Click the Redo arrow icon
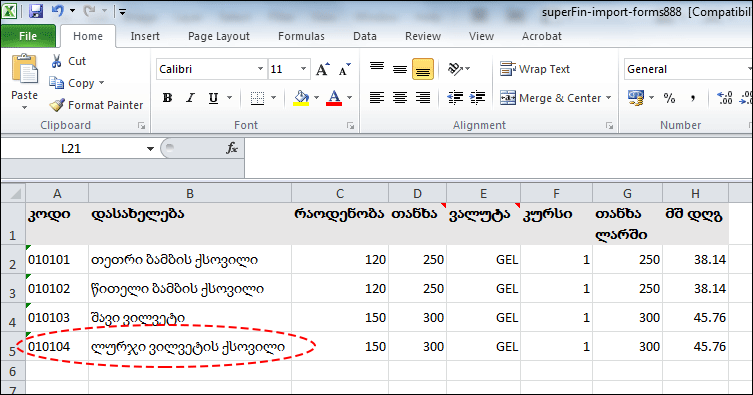This screenshot has height=395, width=753. coord(89,11)
